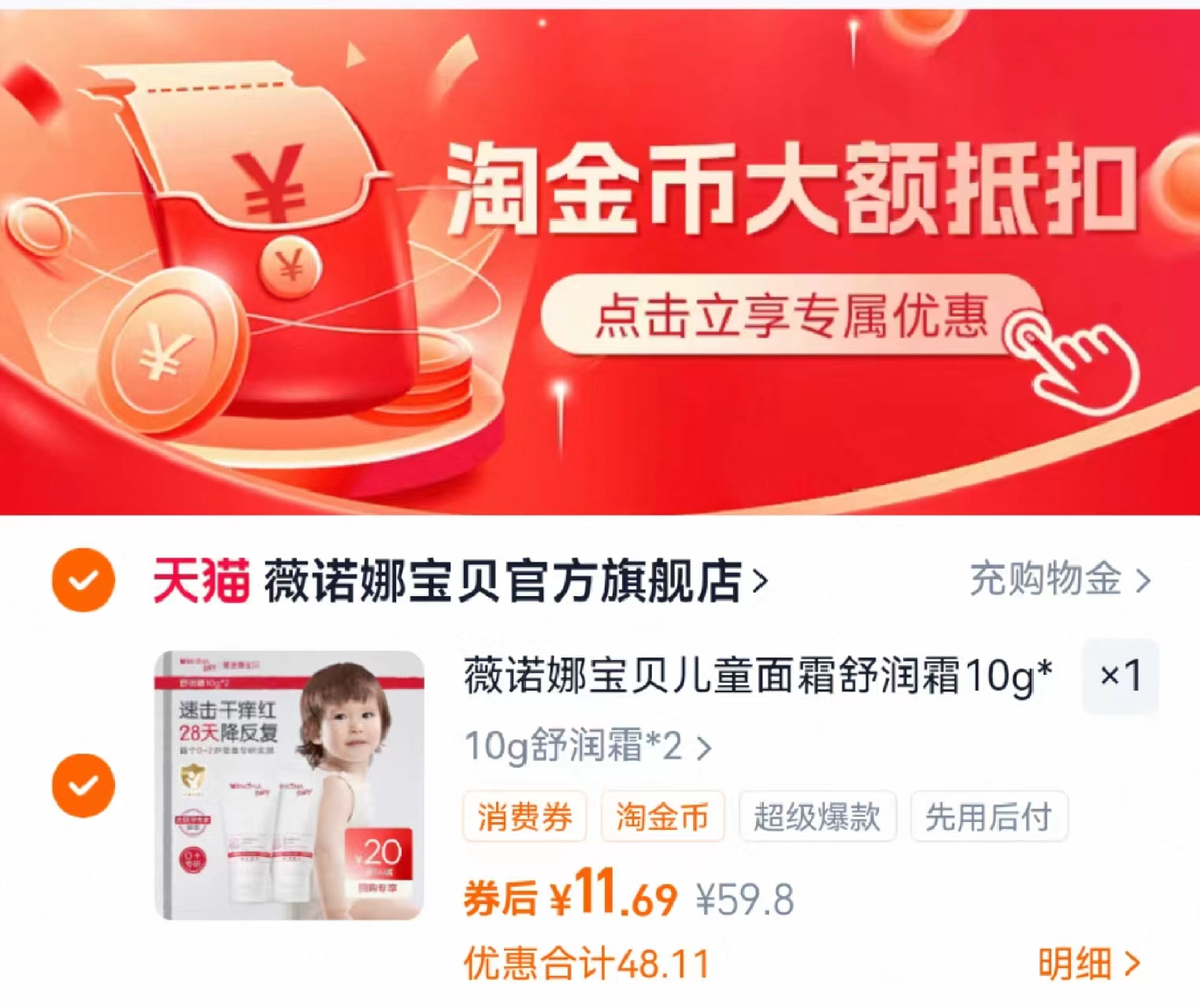Show discount 明细 details
The image size is (1200, 1008).
point(1089,963)
